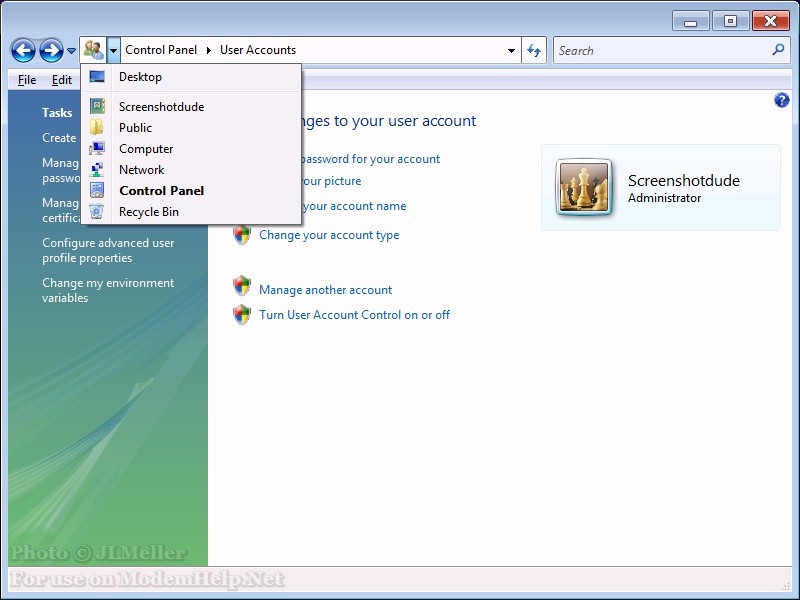The height and width of the screenshot is (600, 800).
Task: Open the change your account name link
Action: coord(354,206)
